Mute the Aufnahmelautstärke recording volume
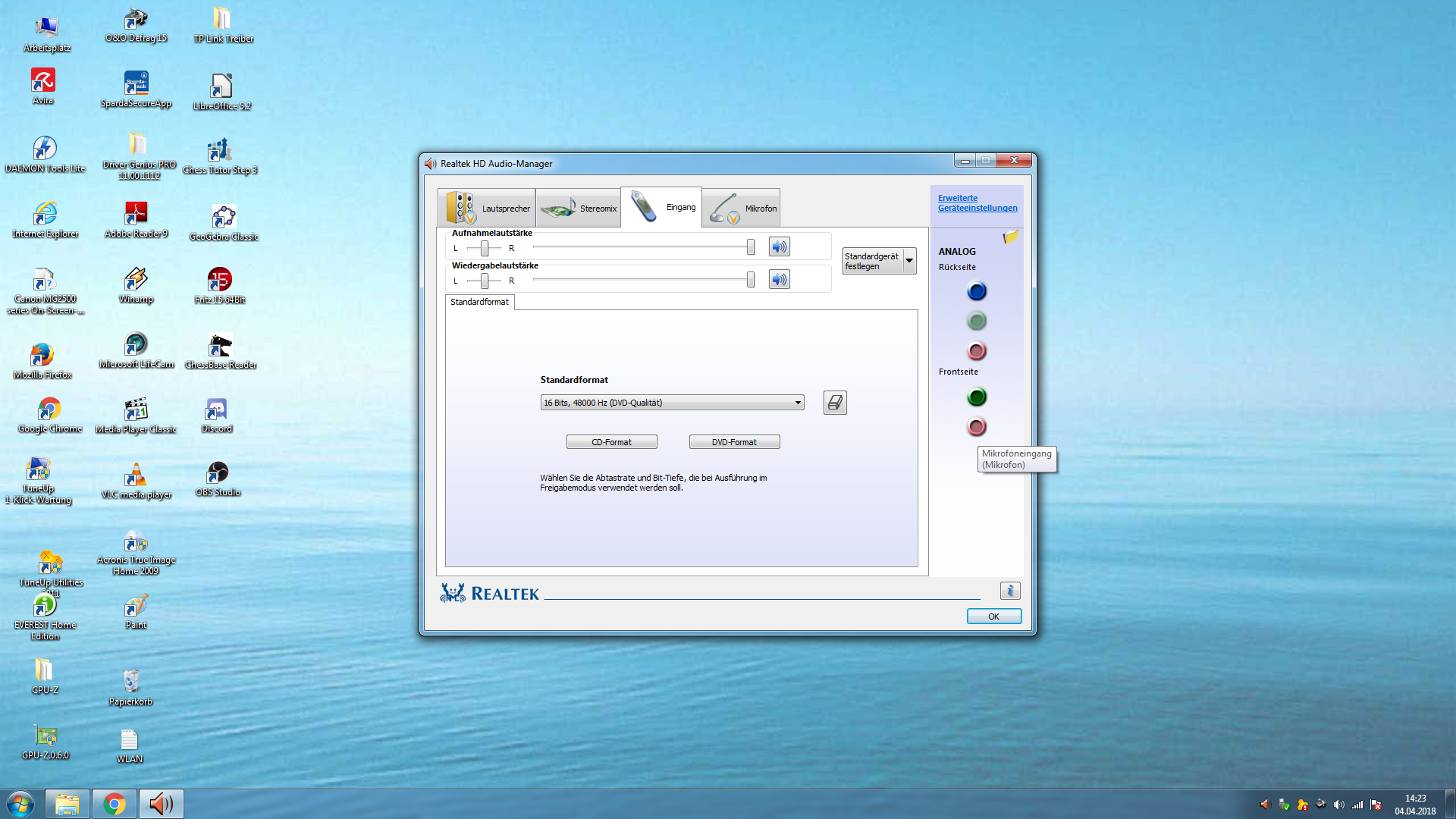The width and height of the screenshot is (1456, 819). point(779,247)
